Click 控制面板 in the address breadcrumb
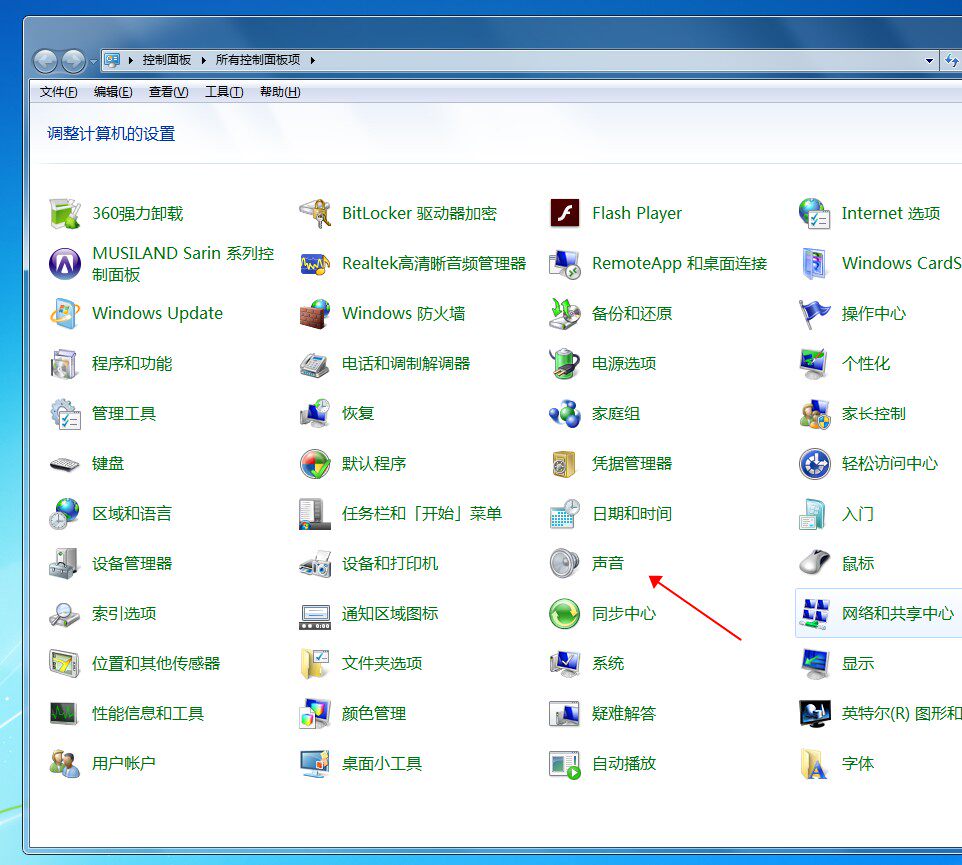Screen dimensions: 962x865 [166, 60]
